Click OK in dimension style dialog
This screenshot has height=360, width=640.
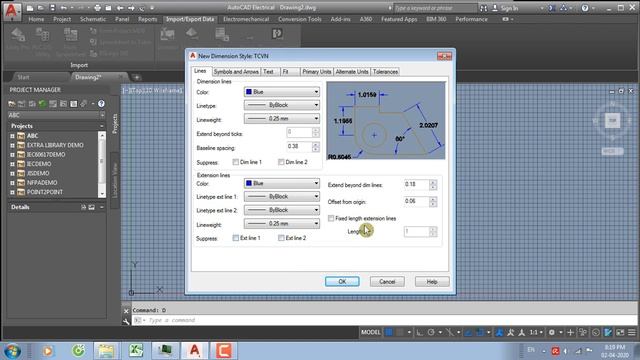tap(342, 282)
